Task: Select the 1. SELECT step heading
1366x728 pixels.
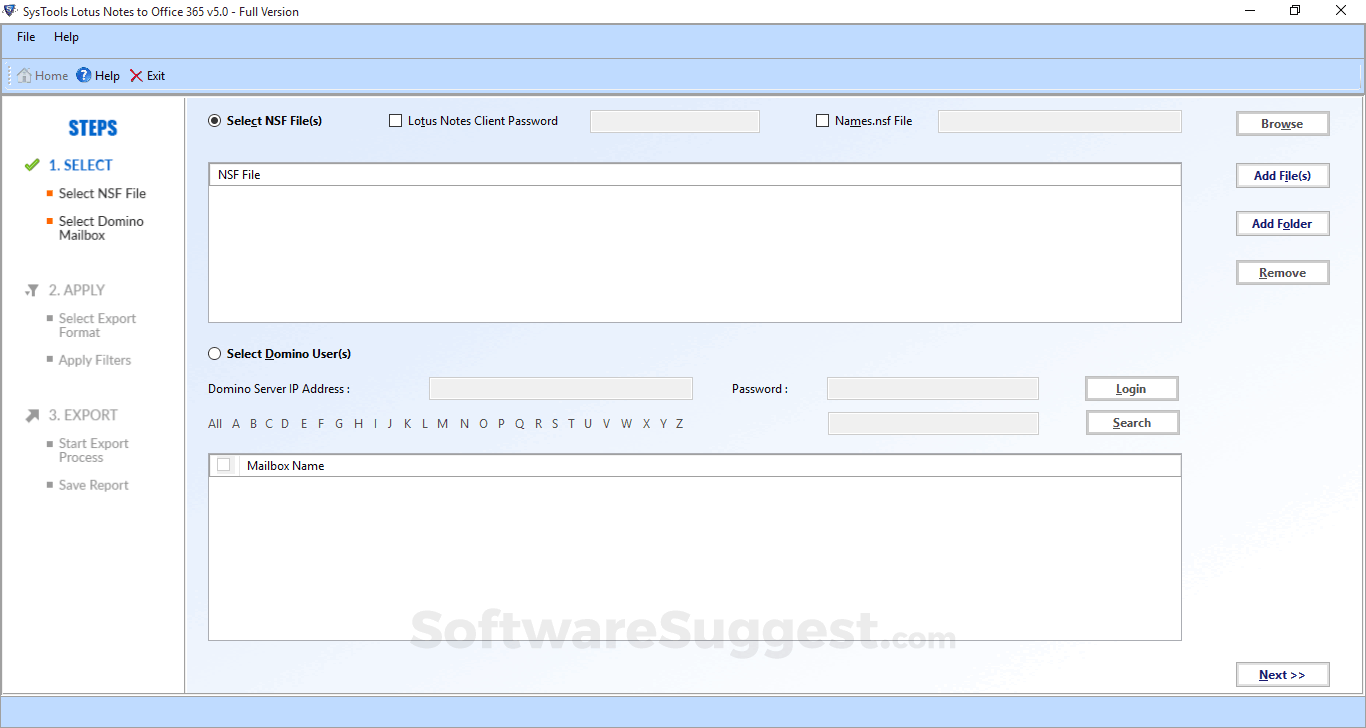Action: pos(81,165)
